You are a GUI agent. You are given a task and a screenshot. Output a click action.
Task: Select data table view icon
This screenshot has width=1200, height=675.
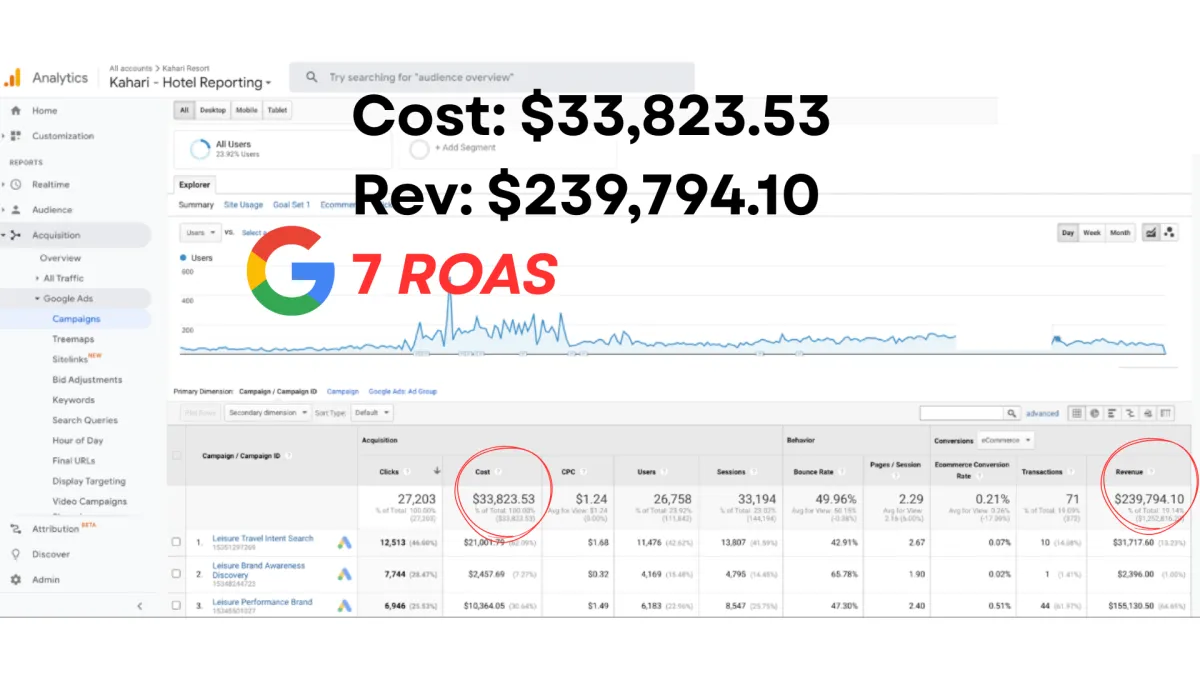pyautogui.click(x=1076, y=412)
